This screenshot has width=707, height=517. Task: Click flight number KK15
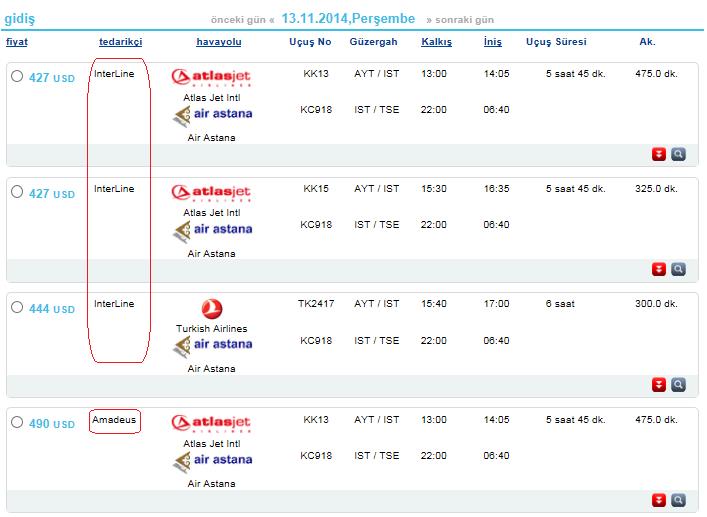[x=316, y=188]
